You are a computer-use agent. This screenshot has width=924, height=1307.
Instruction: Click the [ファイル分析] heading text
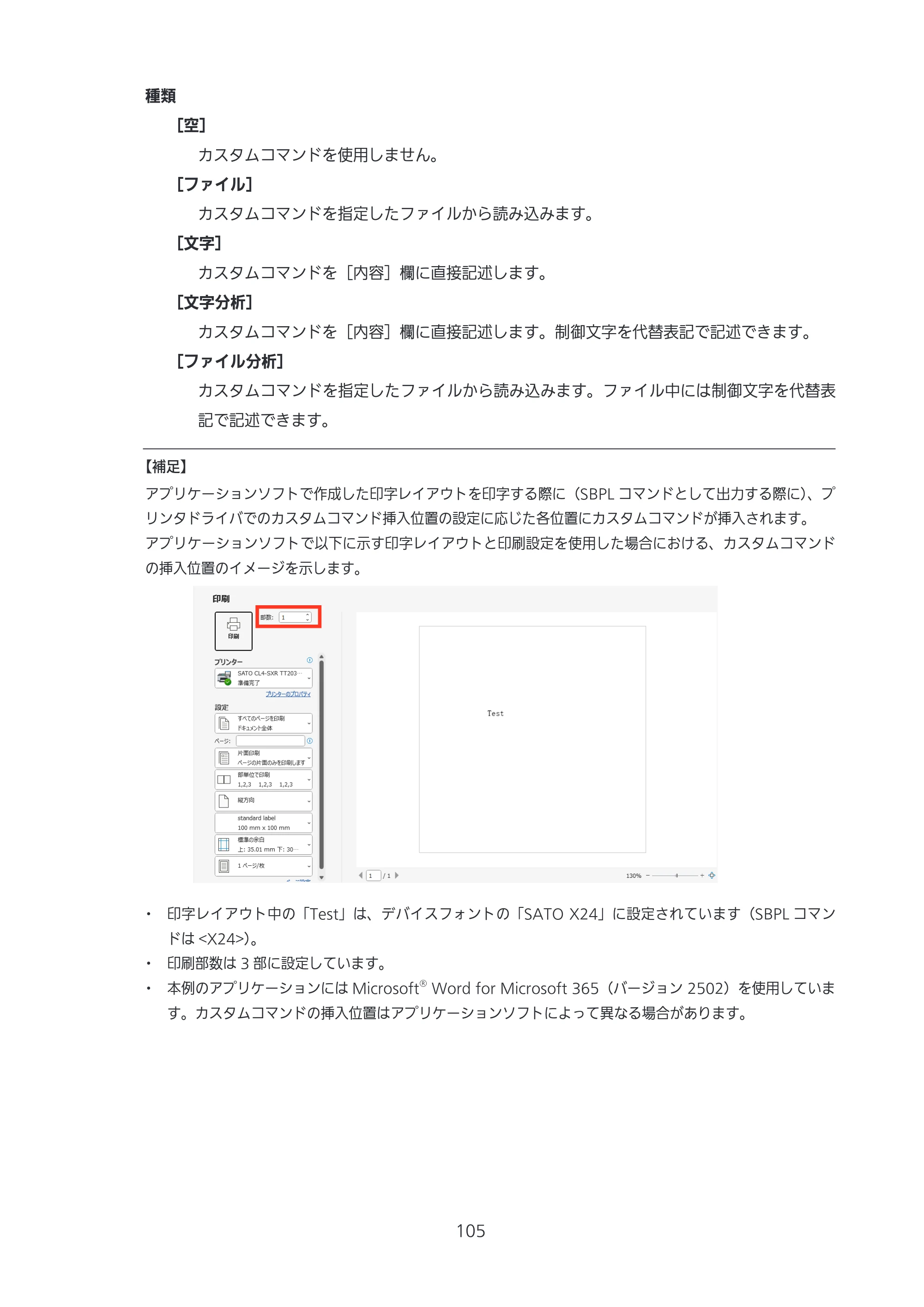(230, 361)
